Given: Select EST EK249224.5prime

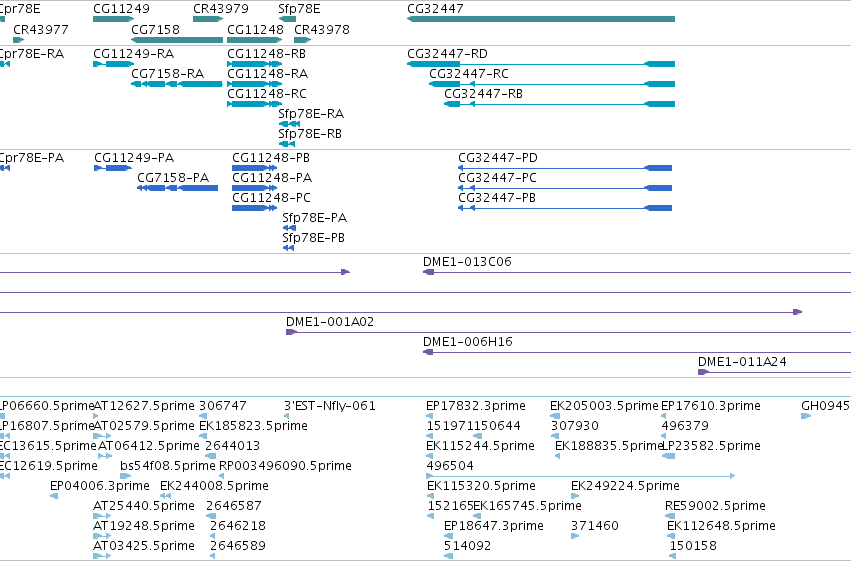Looking at the screenshot, I should 575,496.
